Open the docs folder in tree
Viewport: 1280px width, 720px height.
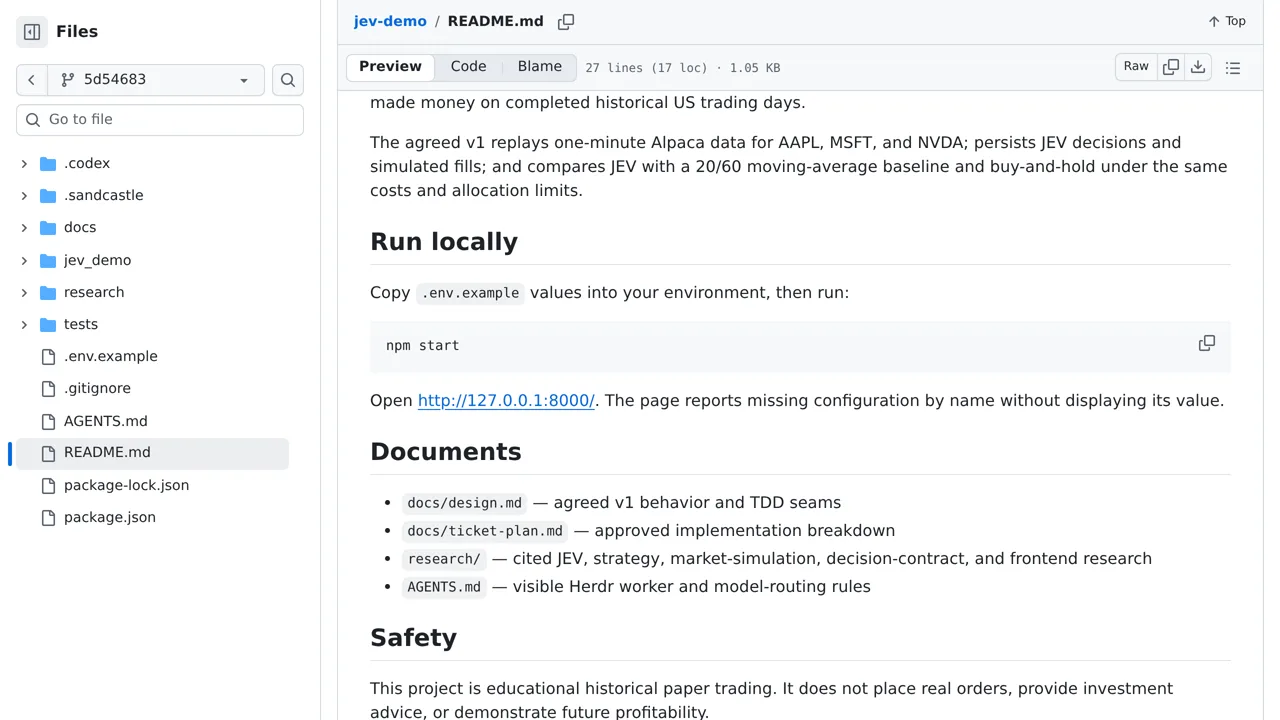(80, 228)
